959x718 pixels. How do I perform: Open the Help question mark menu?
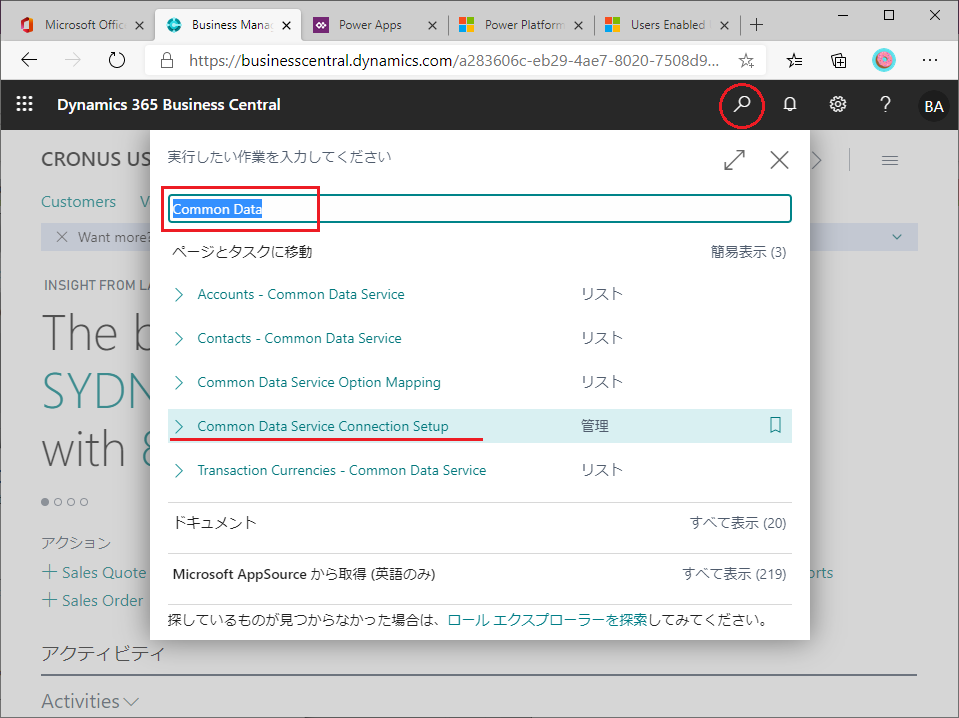[x=885, y=105]
